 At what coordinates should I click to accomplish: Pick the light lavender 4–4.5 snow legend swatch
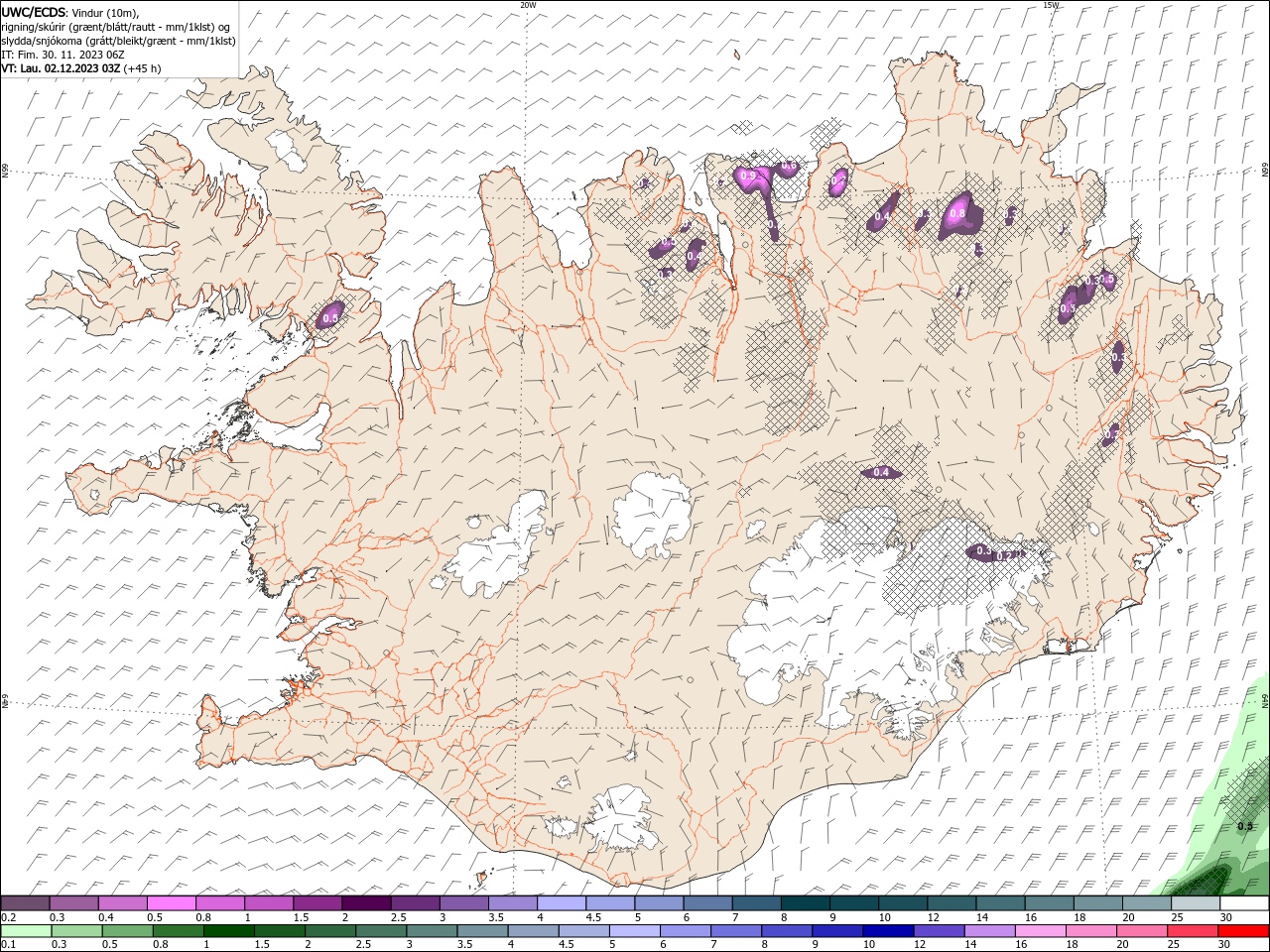[x=562, y=903]
